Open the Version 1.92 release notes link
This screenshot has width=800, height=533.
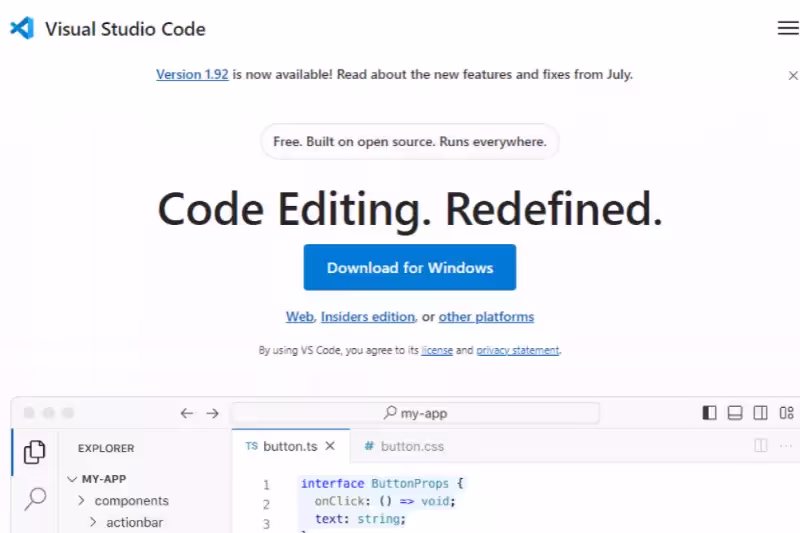[192, 74]
